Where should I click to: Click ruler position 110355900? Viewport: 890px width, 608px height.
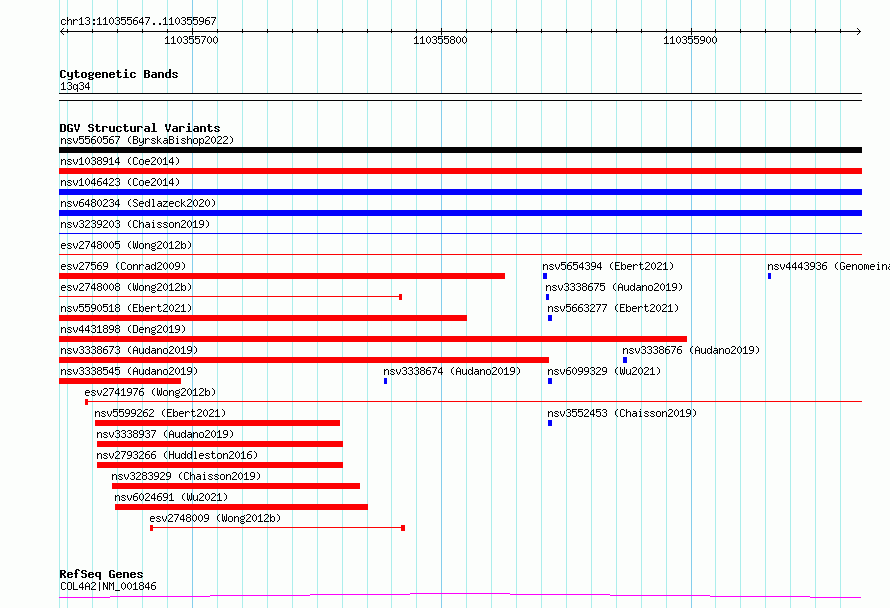(690, 40)
